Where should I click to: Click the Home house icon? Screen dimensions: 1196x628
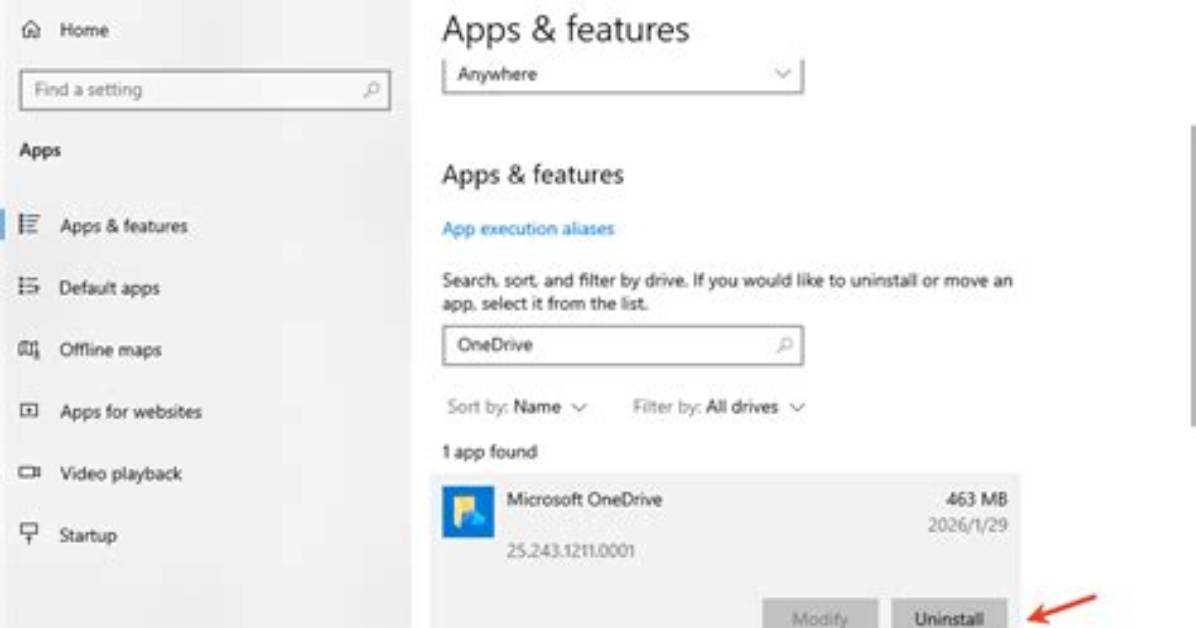pos(31,30)
